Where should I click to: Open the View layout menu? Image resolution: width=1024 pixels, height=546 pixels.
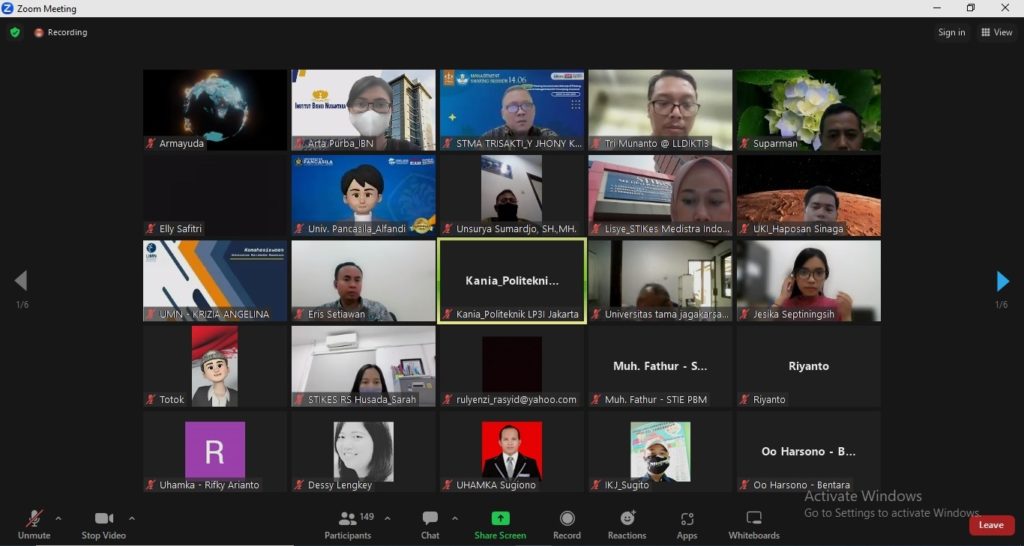(x=997, y=32)
